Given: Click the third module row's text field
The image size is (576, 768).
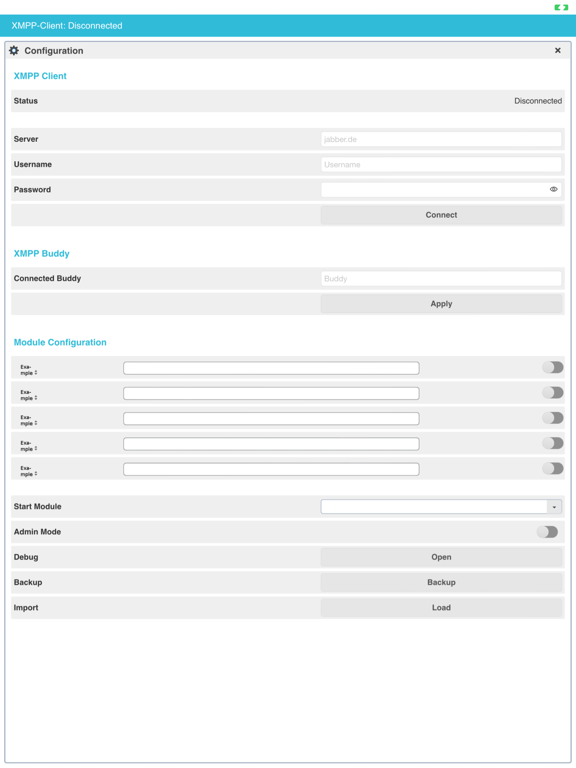Looking at the screenshot, I should [271, 418].
